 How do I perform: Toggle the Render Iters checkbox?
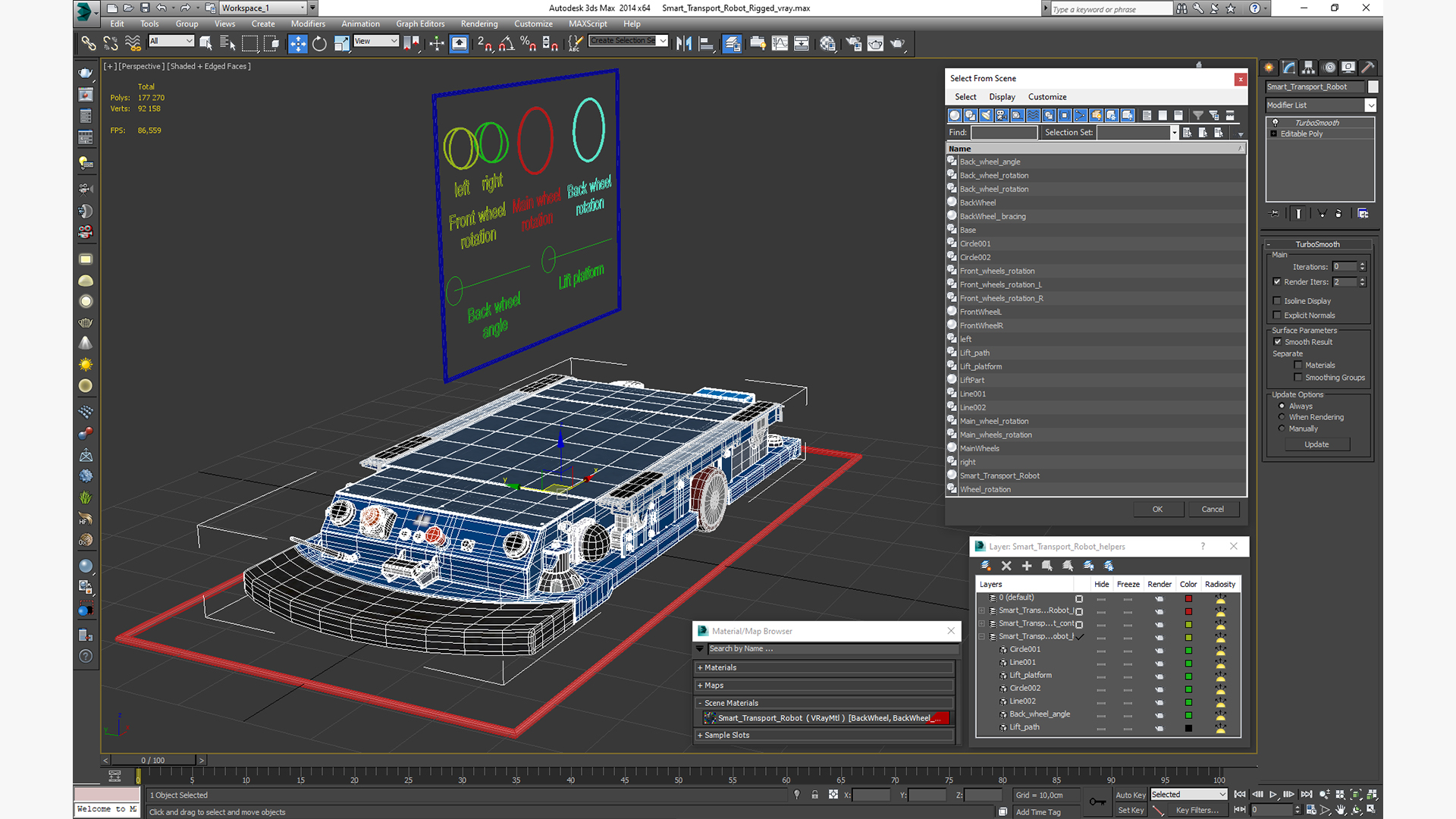tap(1277, 282)
